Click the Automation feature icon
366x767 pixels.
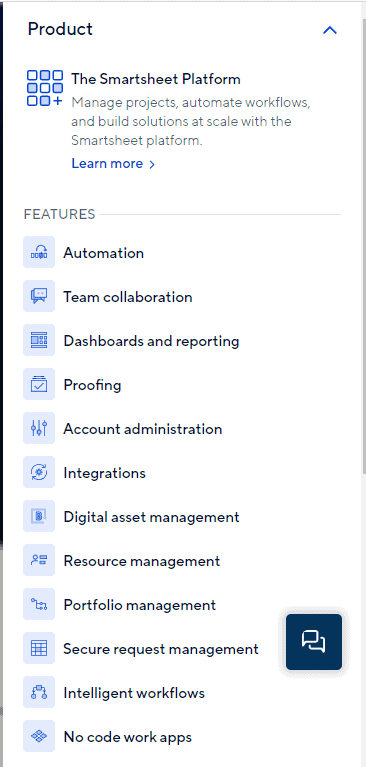[x=39, y=252]
